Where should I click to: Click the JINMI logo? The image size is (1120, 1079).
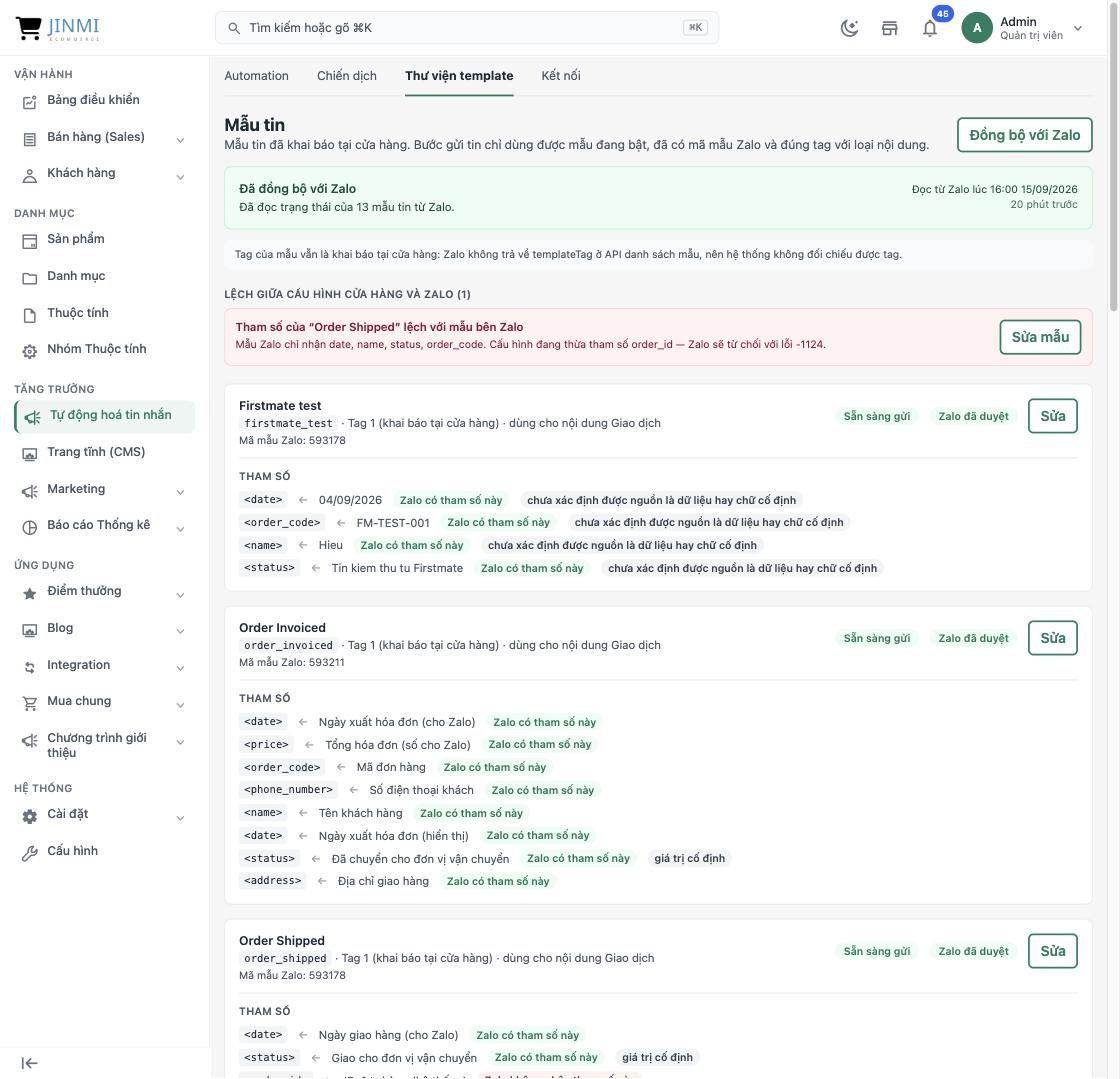57,28
